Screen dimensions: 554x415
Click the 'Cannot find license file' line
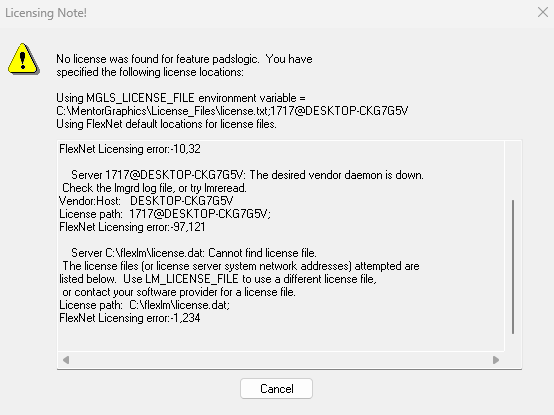tap(194, 253)
